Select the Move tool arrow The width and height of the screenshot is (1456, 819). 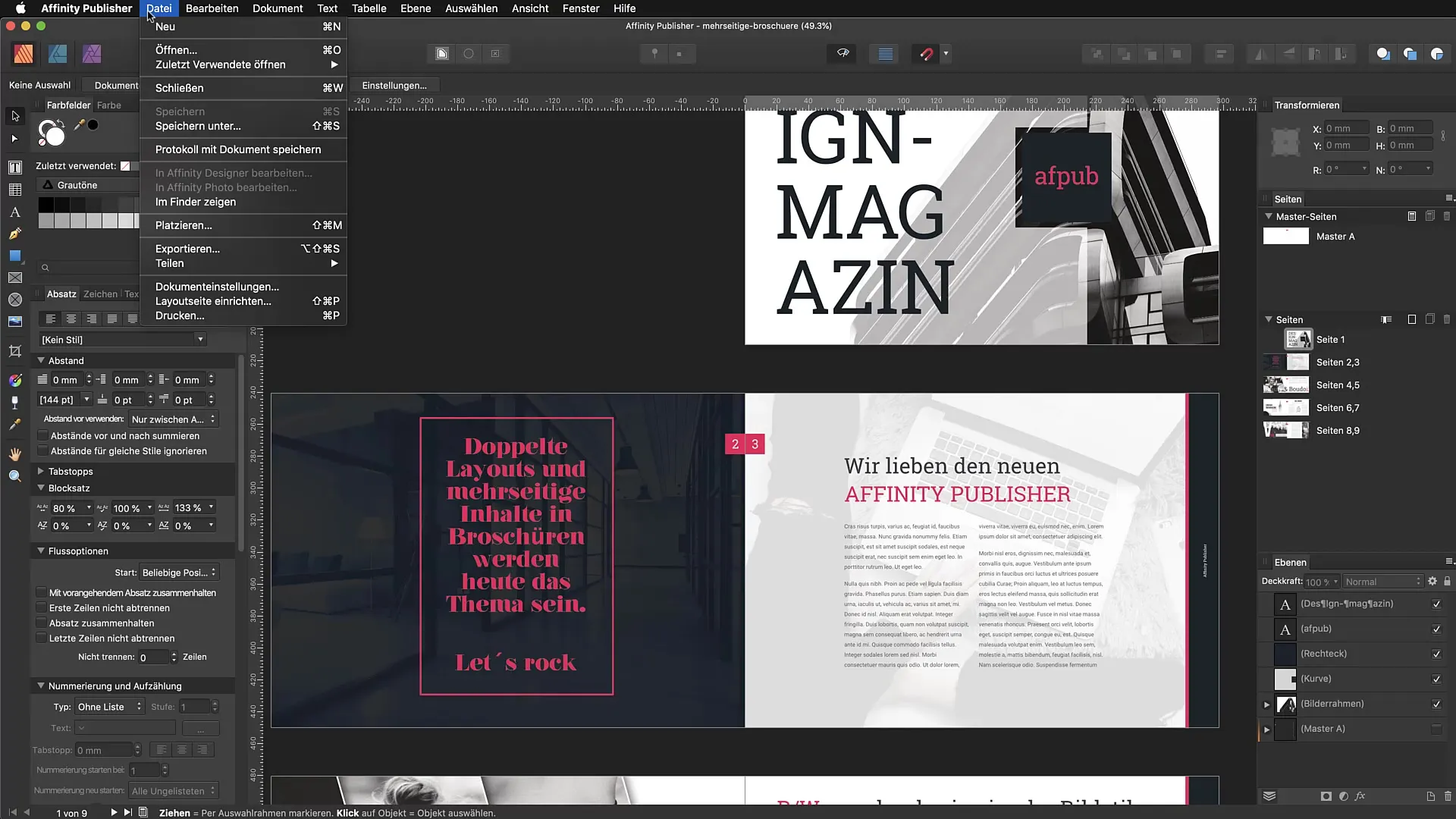click(15, 116)
